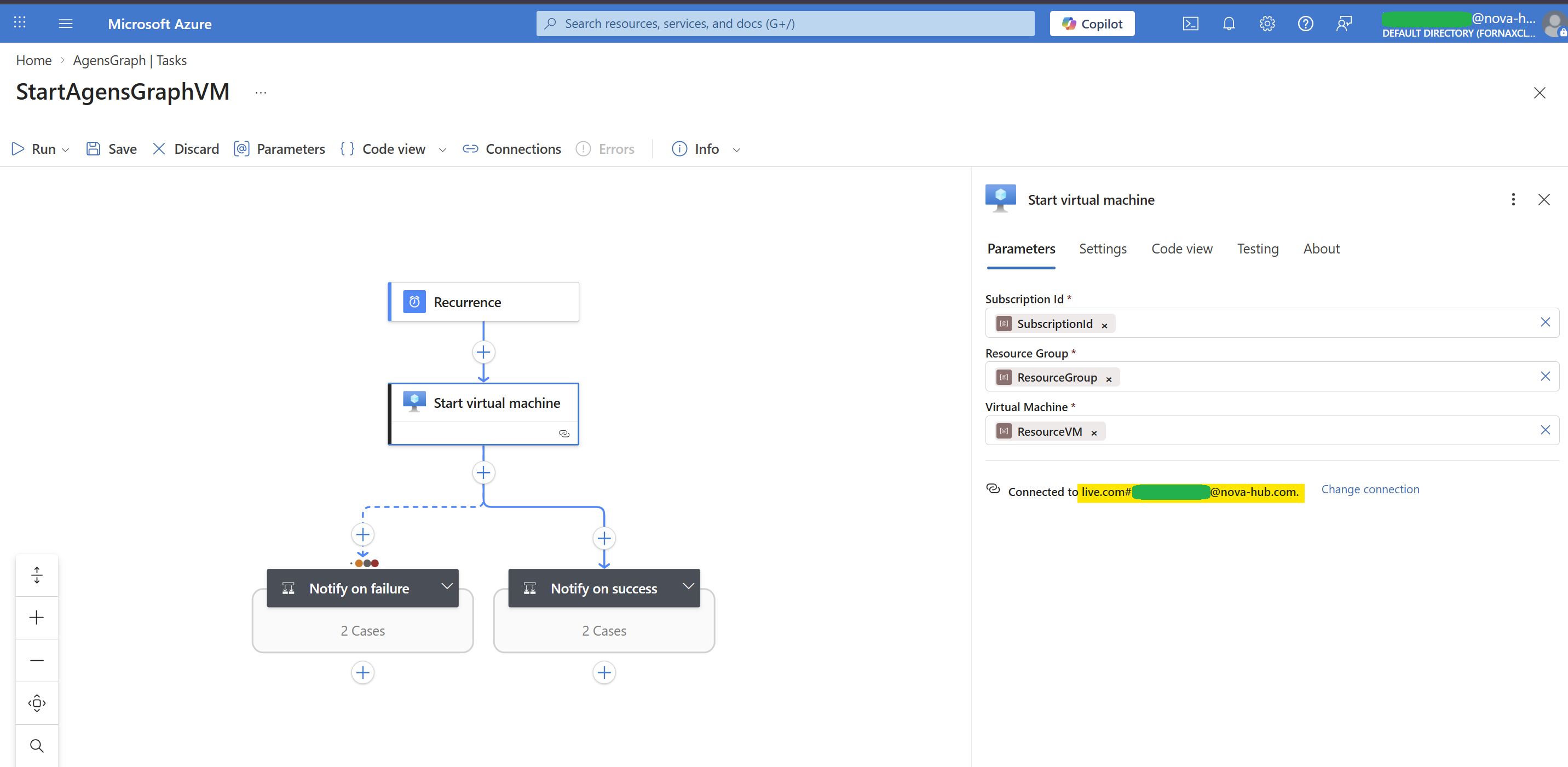Select the Recurrence trigger node
1568x767 pixels.
pos(483,302)
